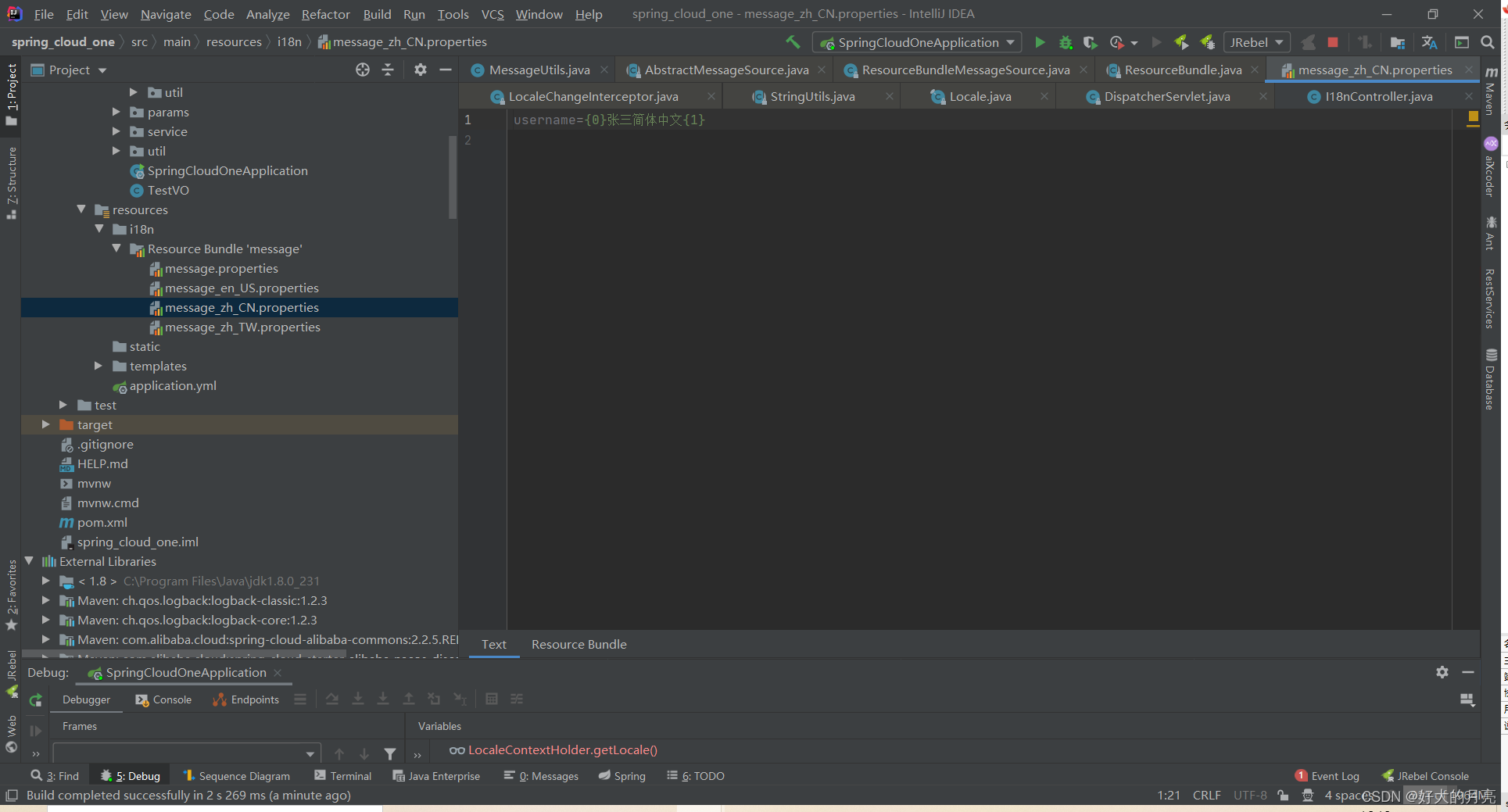The image size is (1508, 812).
Task: Open Project panel settings gear
Action: (x=421, y=70)
